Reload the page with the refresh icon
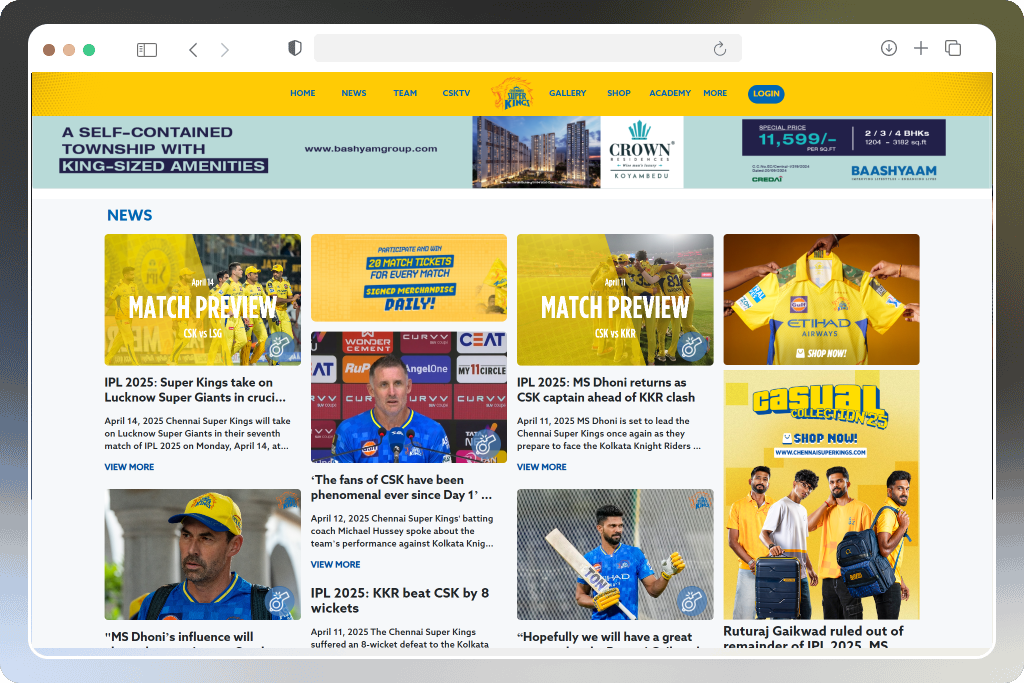This screenshot has width=1024, height=683. click(x=720, y=49)
